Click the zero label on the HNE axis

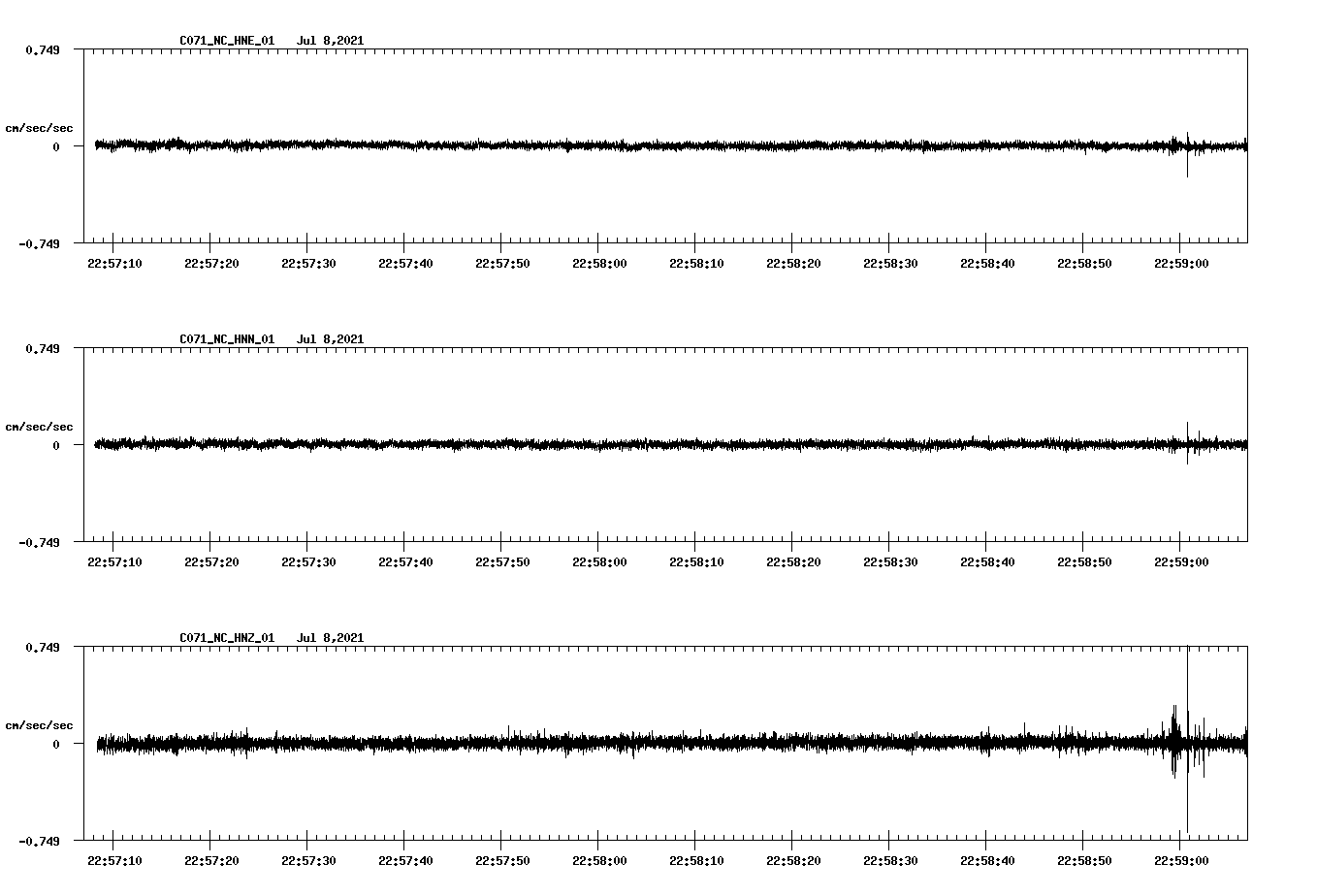pyautogui.click(x=56, y=147)
